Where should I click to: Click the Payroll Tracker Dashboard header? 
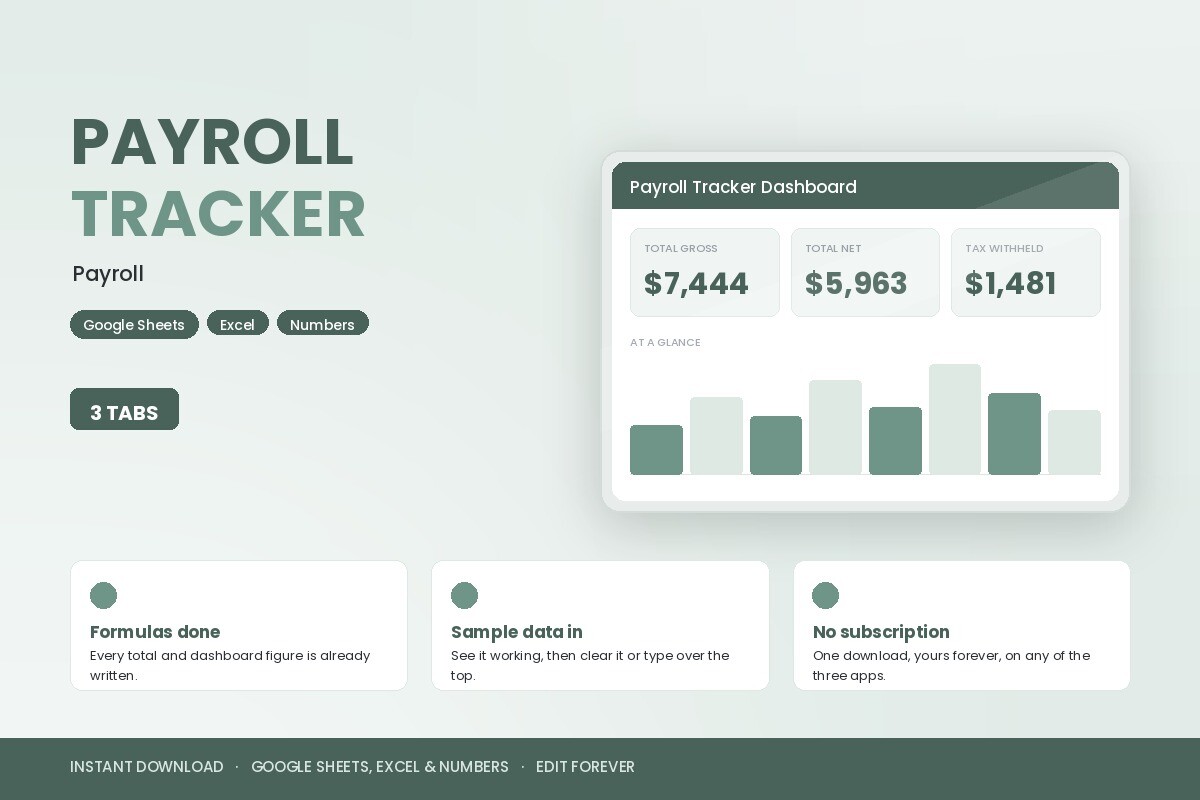point(865,186)
